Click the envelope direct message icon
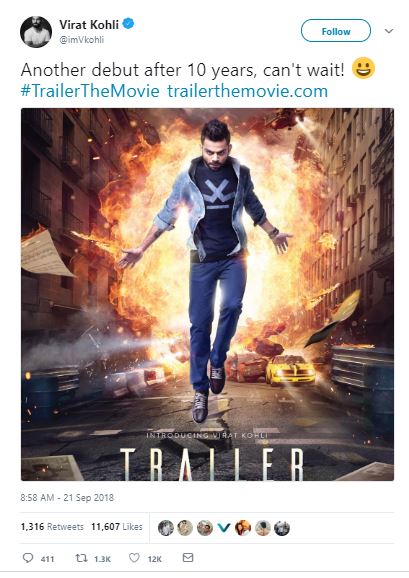 click(188, 557)
